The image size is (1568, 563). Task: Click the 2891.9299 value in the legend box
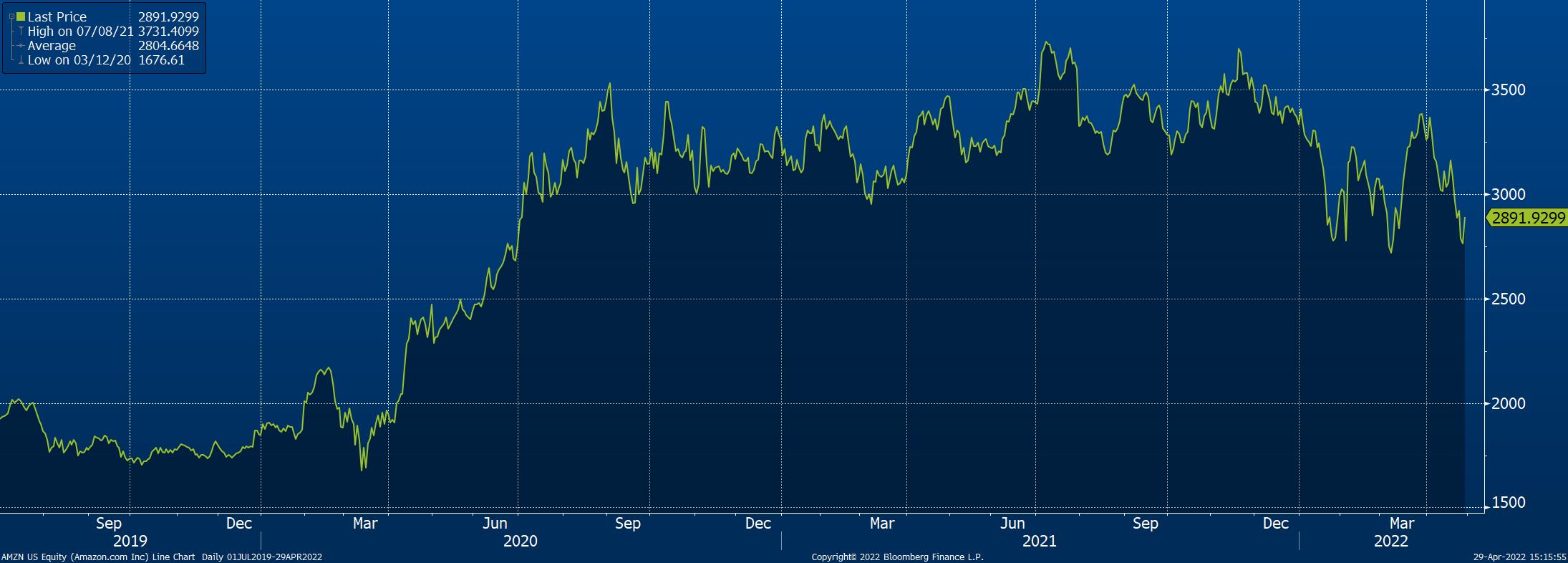[x=168, y=16]
